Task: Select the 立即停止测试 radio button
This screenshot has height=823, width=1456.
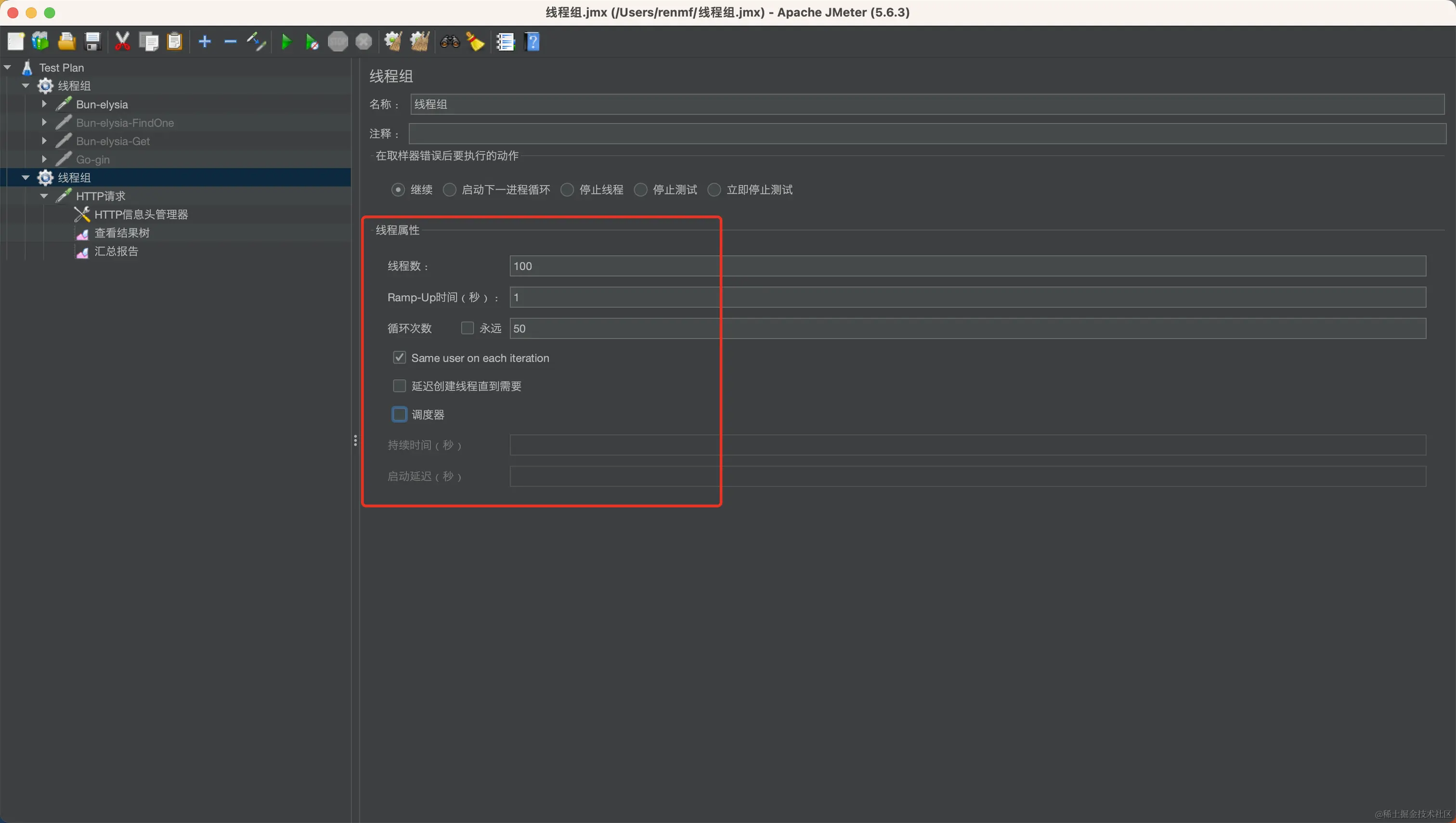Action: 714,189
